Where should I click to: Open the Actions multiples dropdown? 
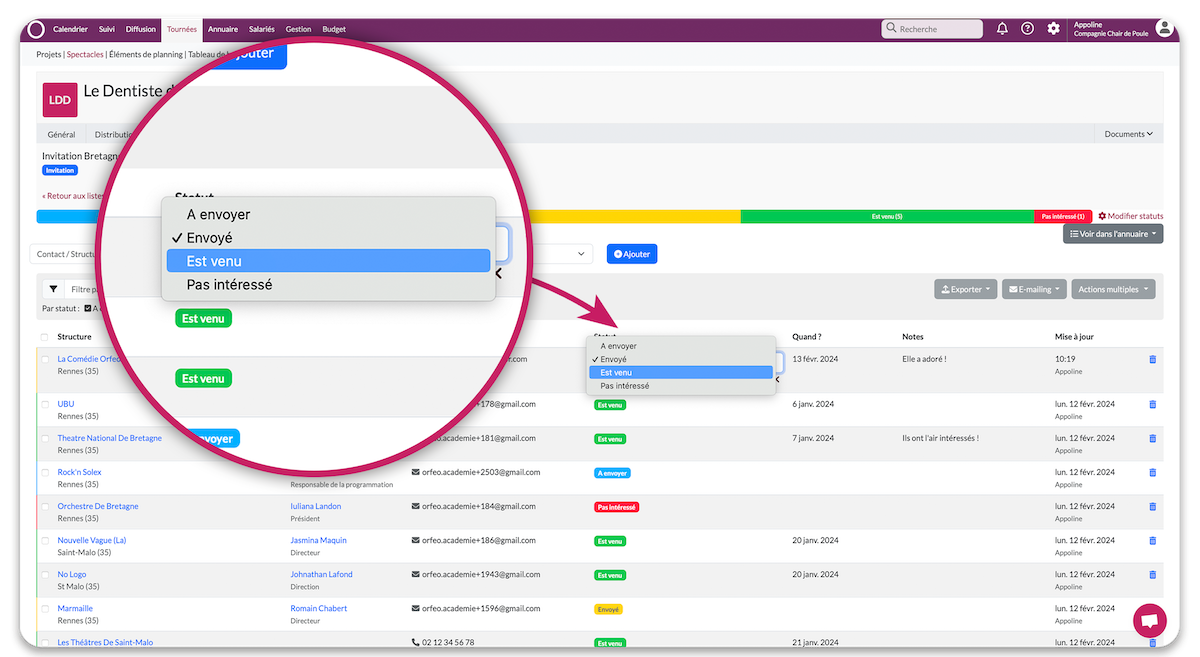pyautogui.click(x=1113, y=289)
